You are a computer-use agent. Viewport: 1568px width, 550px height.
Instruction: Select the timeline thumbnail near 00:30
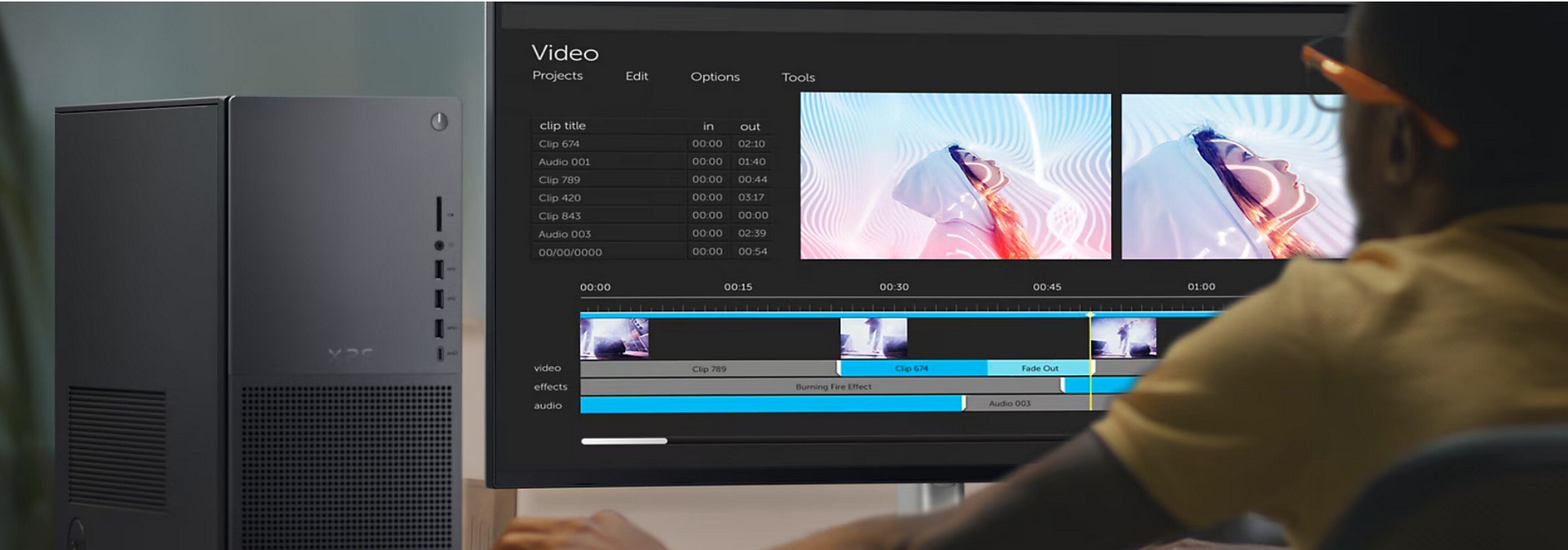click(873, 338)
